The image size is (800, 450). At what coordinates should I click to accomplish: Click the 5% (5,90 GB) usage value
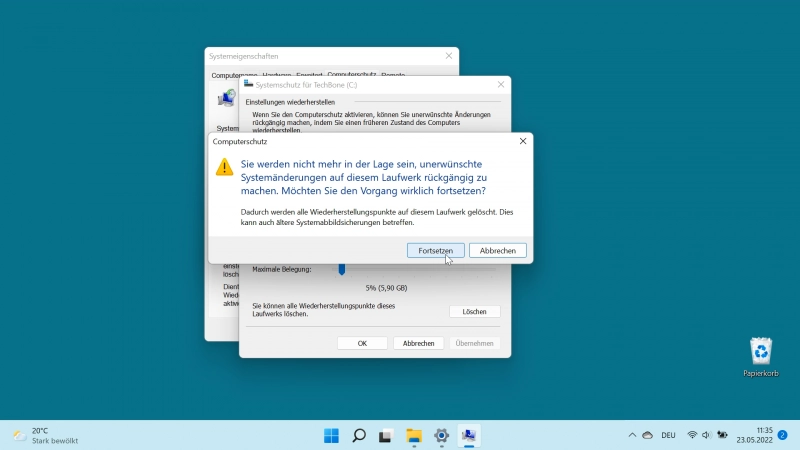pos(386,288)
